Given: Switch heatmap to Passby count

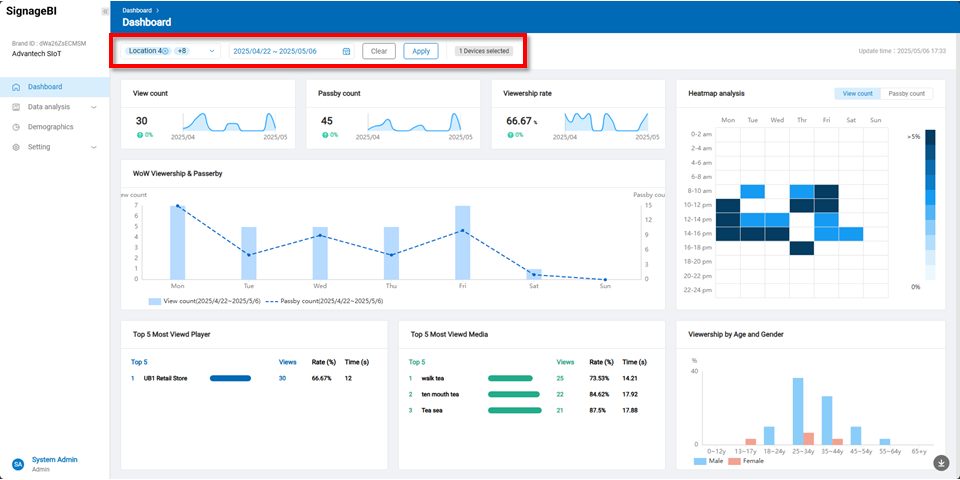Looking at the screenshot, I should (906, 93).
